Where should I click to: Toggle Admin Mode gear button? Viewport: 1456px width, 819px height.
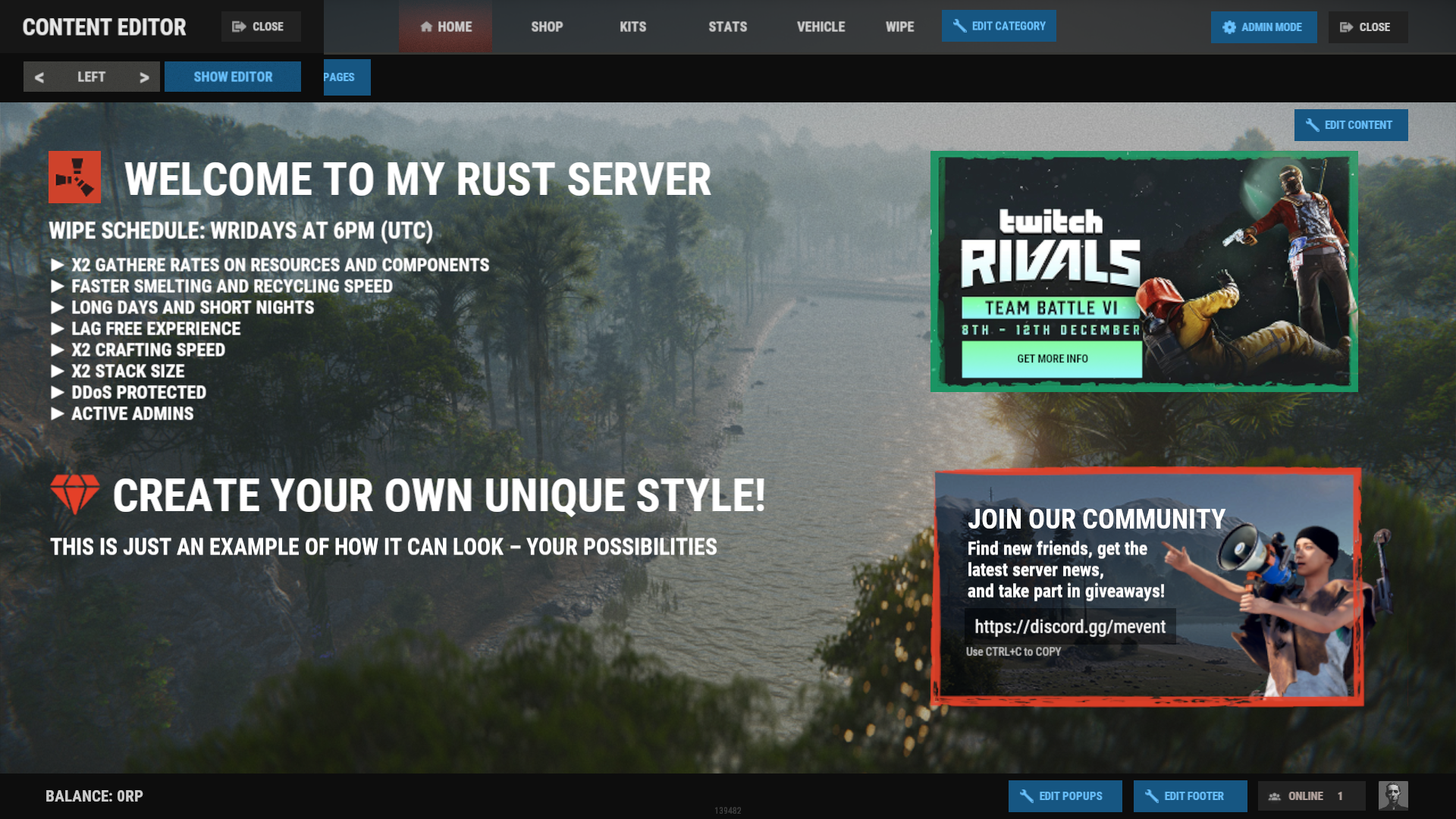(x=1263, y=27)
